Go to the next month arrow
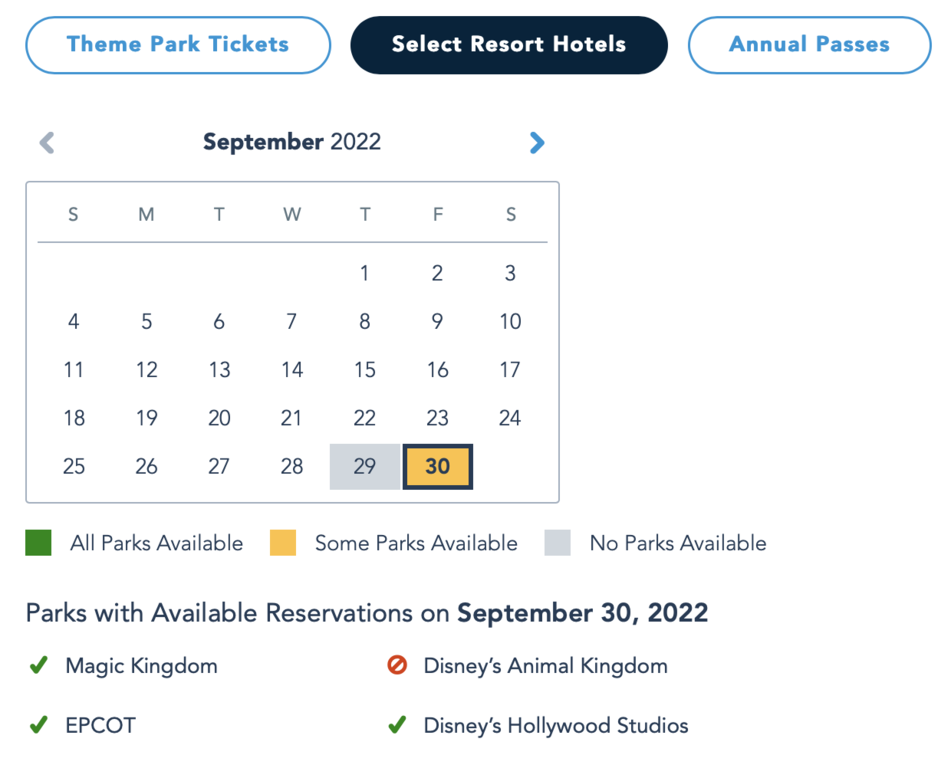Image resolution: width=951 pixels, height=768 pixels. click(537, 143)
